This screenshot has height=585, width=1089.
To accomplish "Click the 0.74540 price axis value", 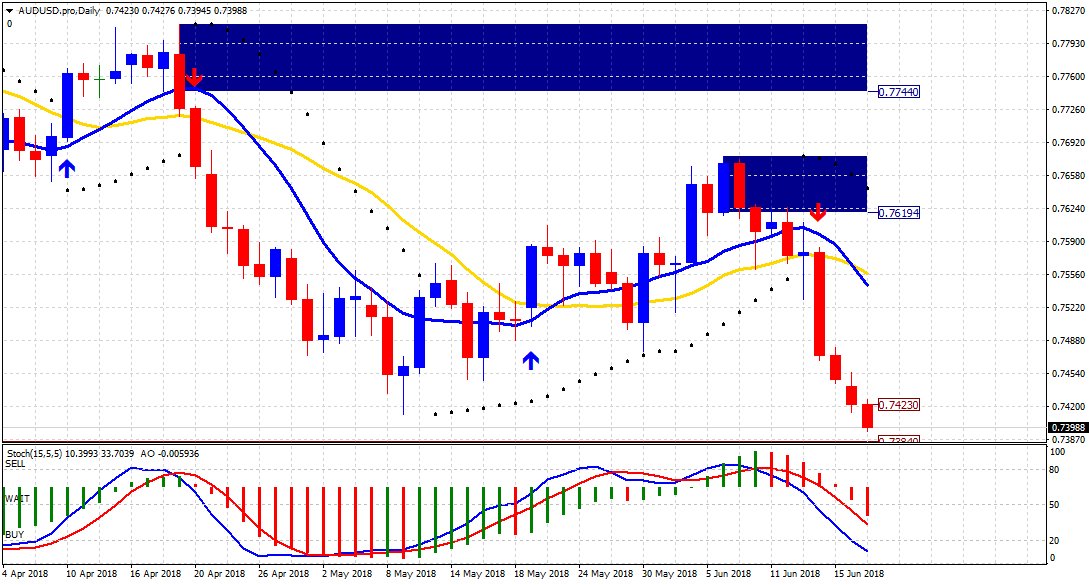I will pos(1068,373).
